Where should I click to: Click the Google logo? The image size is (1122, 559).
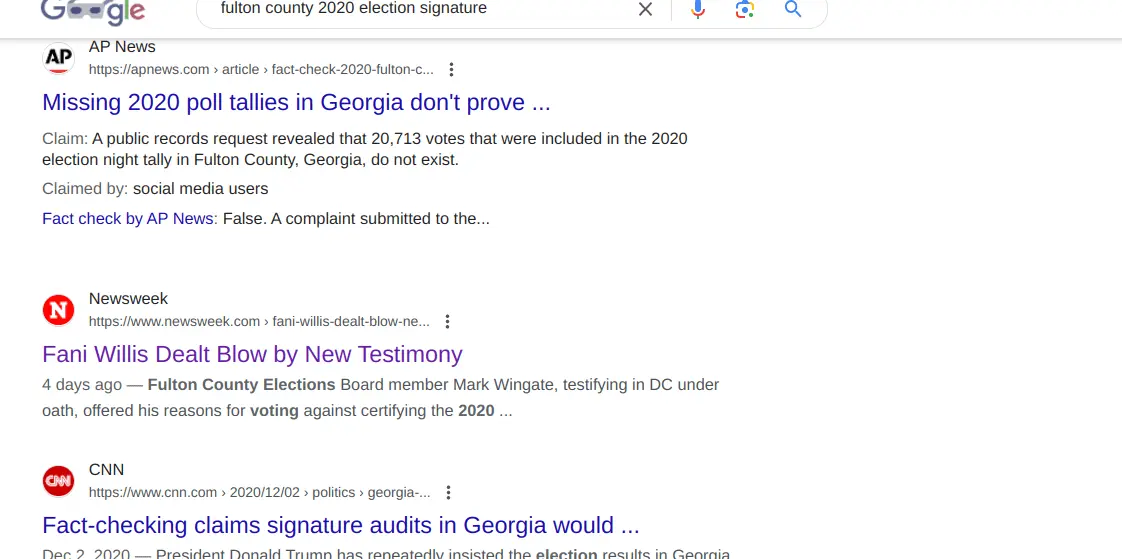93,11
